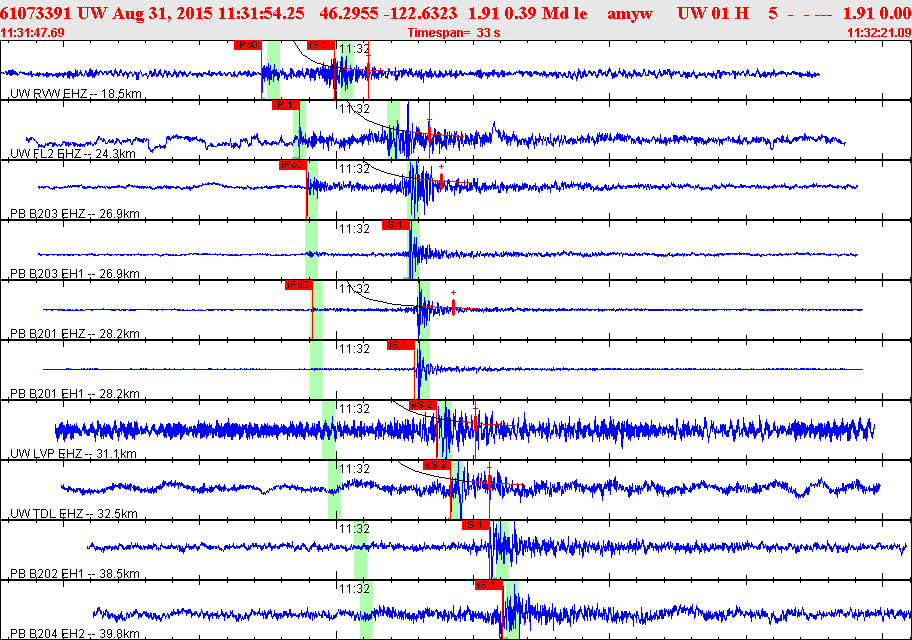Viewport: 912px width, 640px height.
Task: Click coordinates '46.2955 -122.6323' in header
Action: tap(388, 13)
